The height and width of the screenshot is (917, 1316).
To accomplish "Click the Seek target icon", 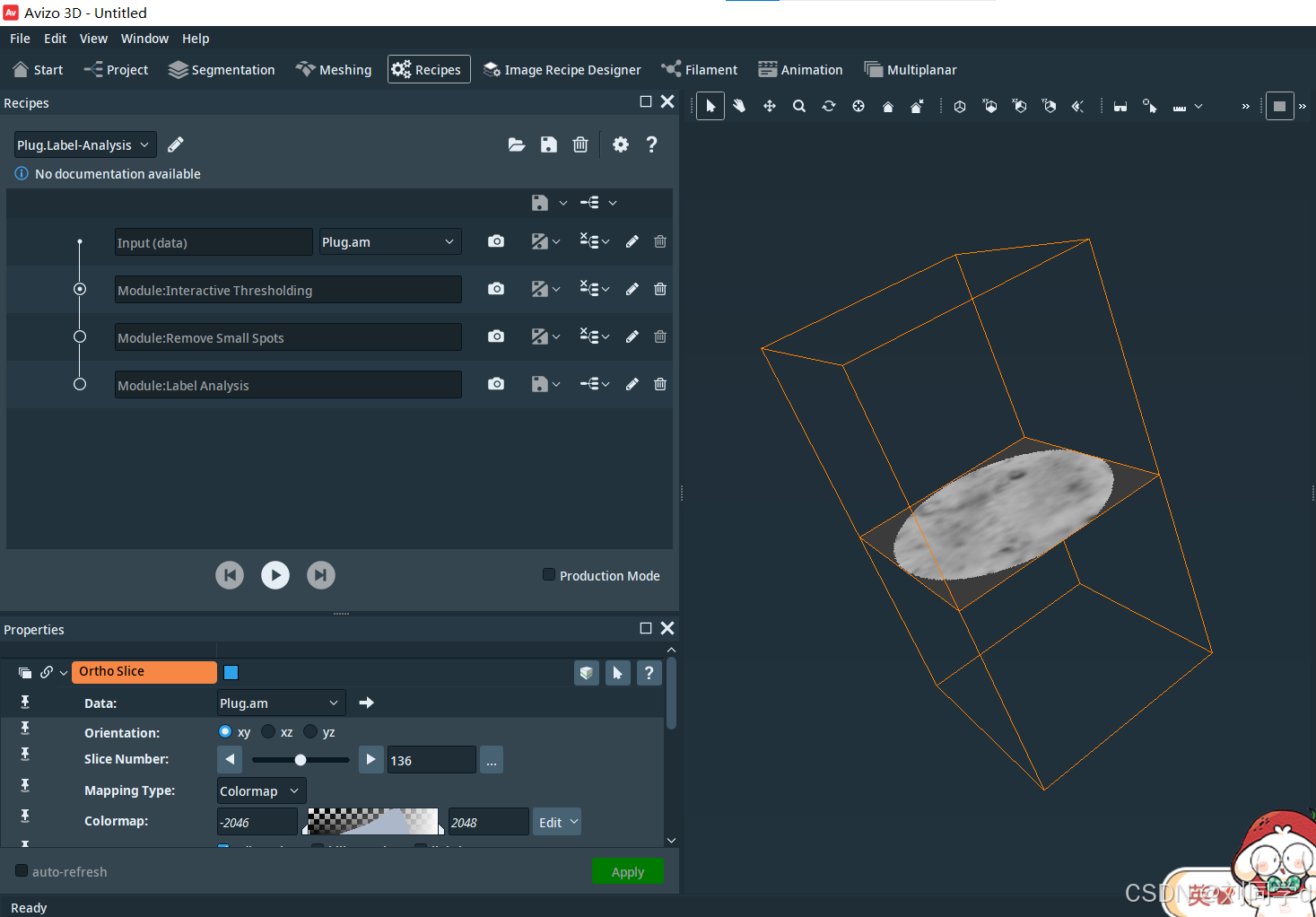I will (858, 106).
